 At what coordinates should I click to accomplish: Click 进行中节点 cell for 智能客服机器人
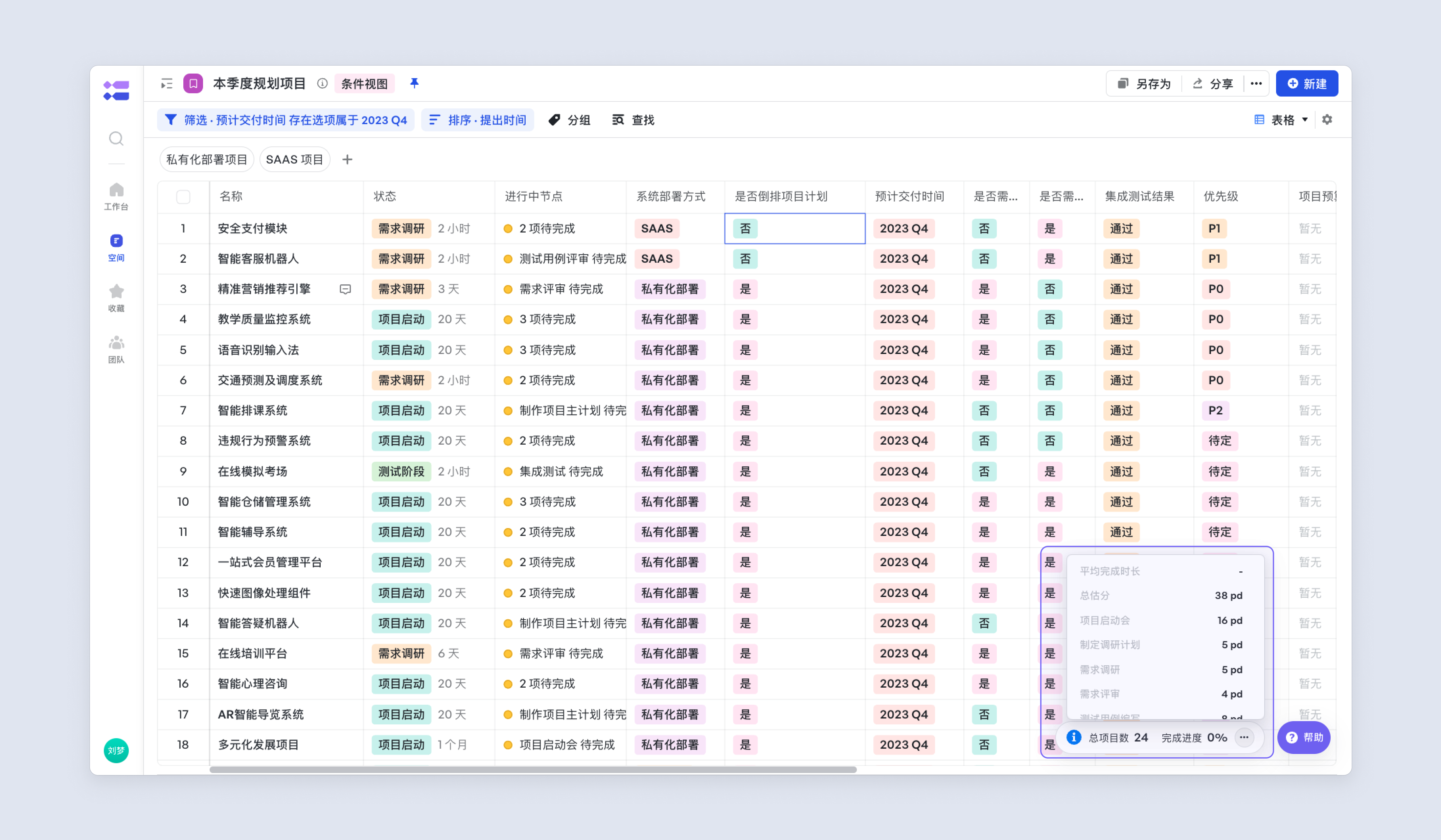tap(561, 259)
